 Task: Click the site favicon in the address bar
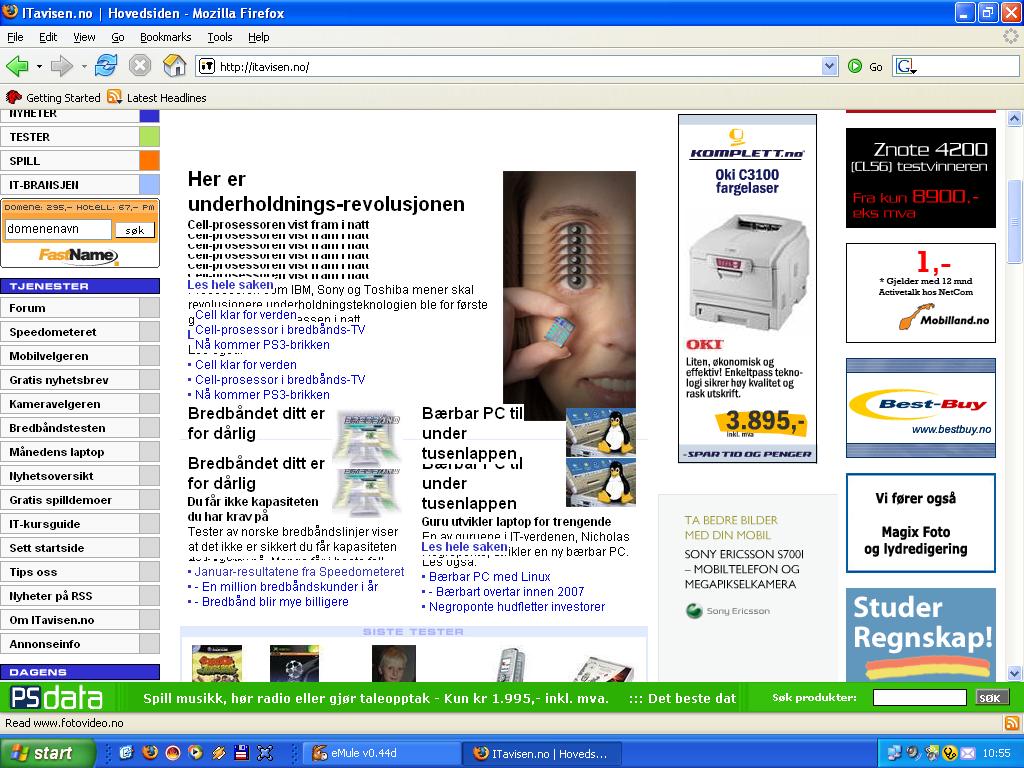pos(207,67)
